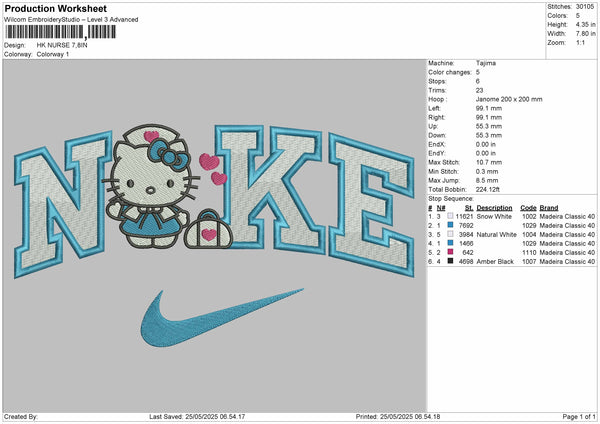Click the Production Worksheet title

pyautogui.click(x=55, y=8)
